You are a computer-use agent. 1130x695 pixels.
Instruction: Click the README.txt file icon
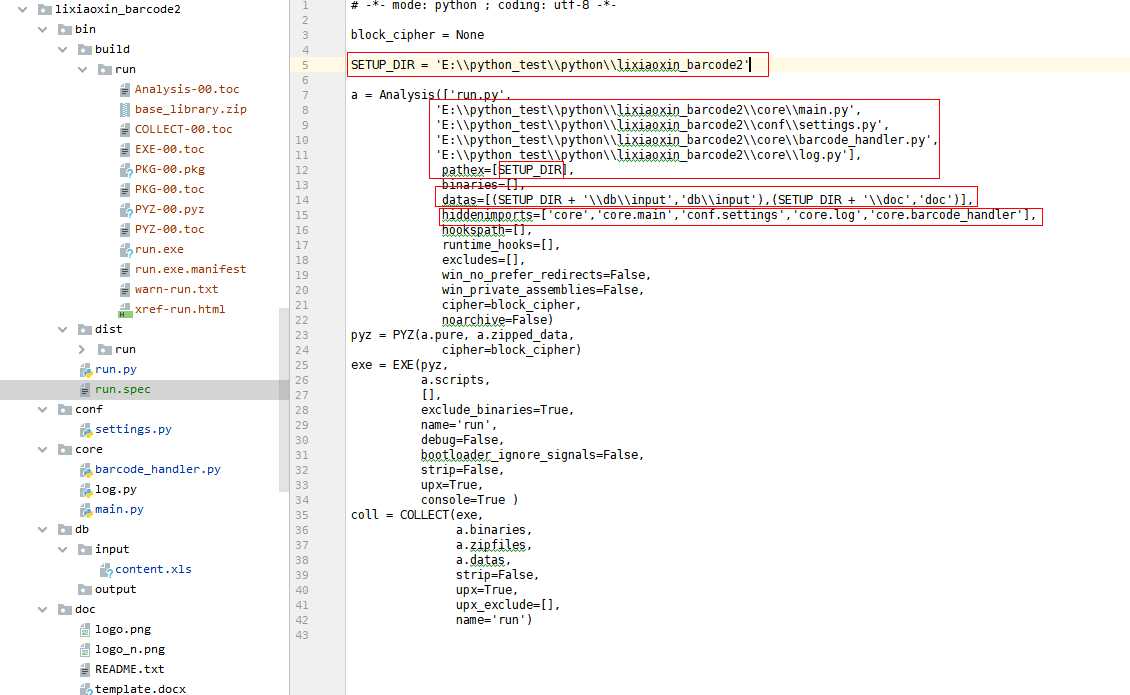pos(86,670)
